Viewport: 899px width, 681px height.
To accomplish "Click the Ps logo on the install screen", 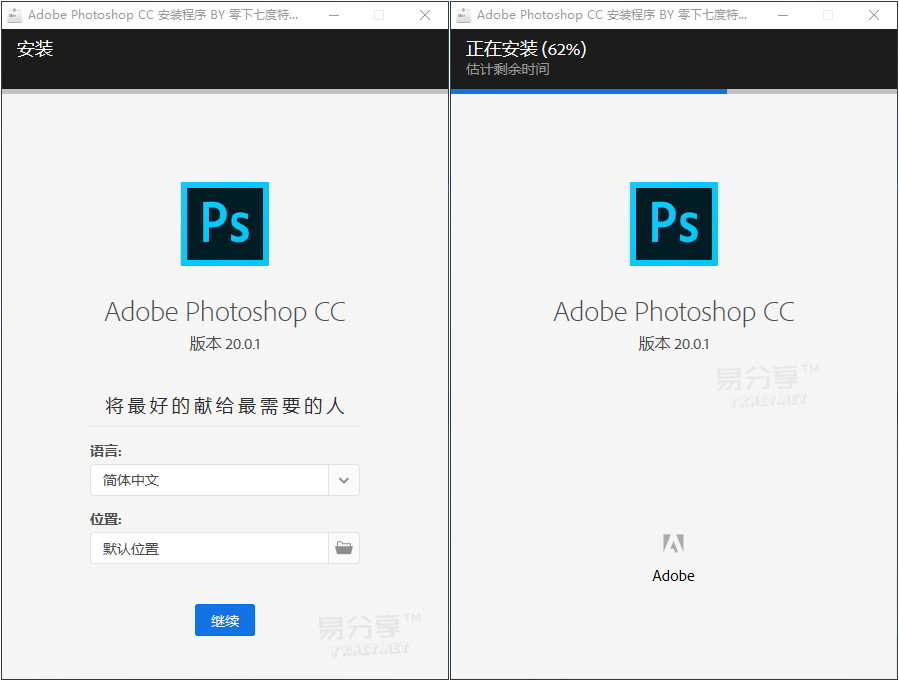I will pos(224,223).
